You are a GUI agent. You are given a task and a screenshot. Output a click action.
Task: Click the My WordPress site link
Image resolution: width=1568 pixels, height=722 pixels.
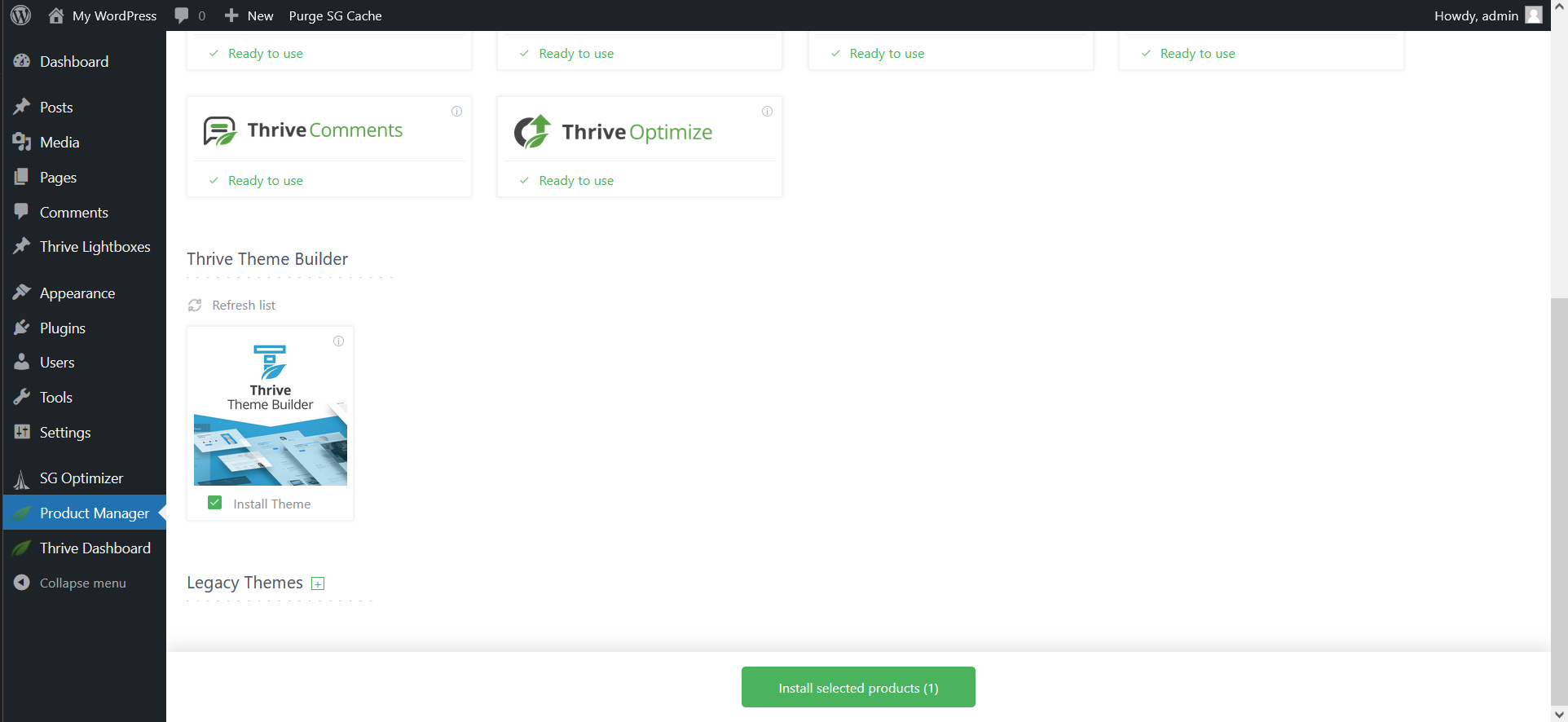(114, 15)
